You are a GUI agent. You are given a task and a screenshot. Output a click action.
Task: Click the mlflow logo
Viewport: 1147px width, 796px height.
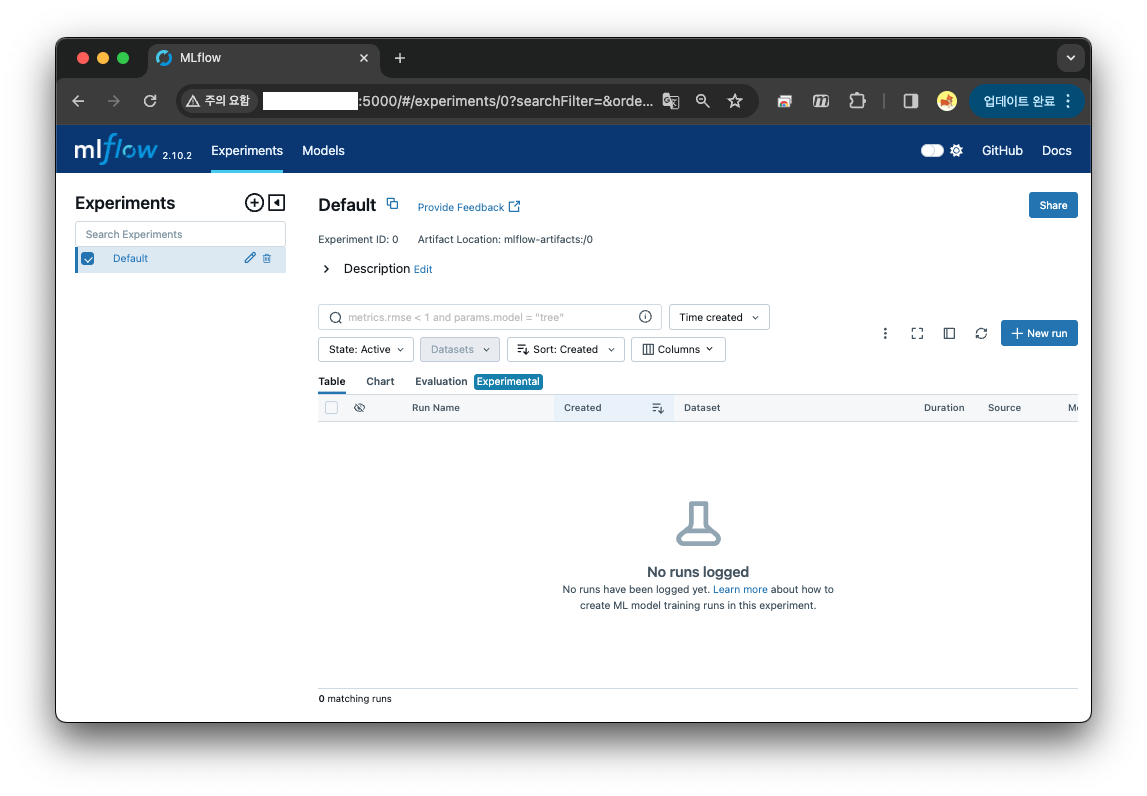coord(116,149)
